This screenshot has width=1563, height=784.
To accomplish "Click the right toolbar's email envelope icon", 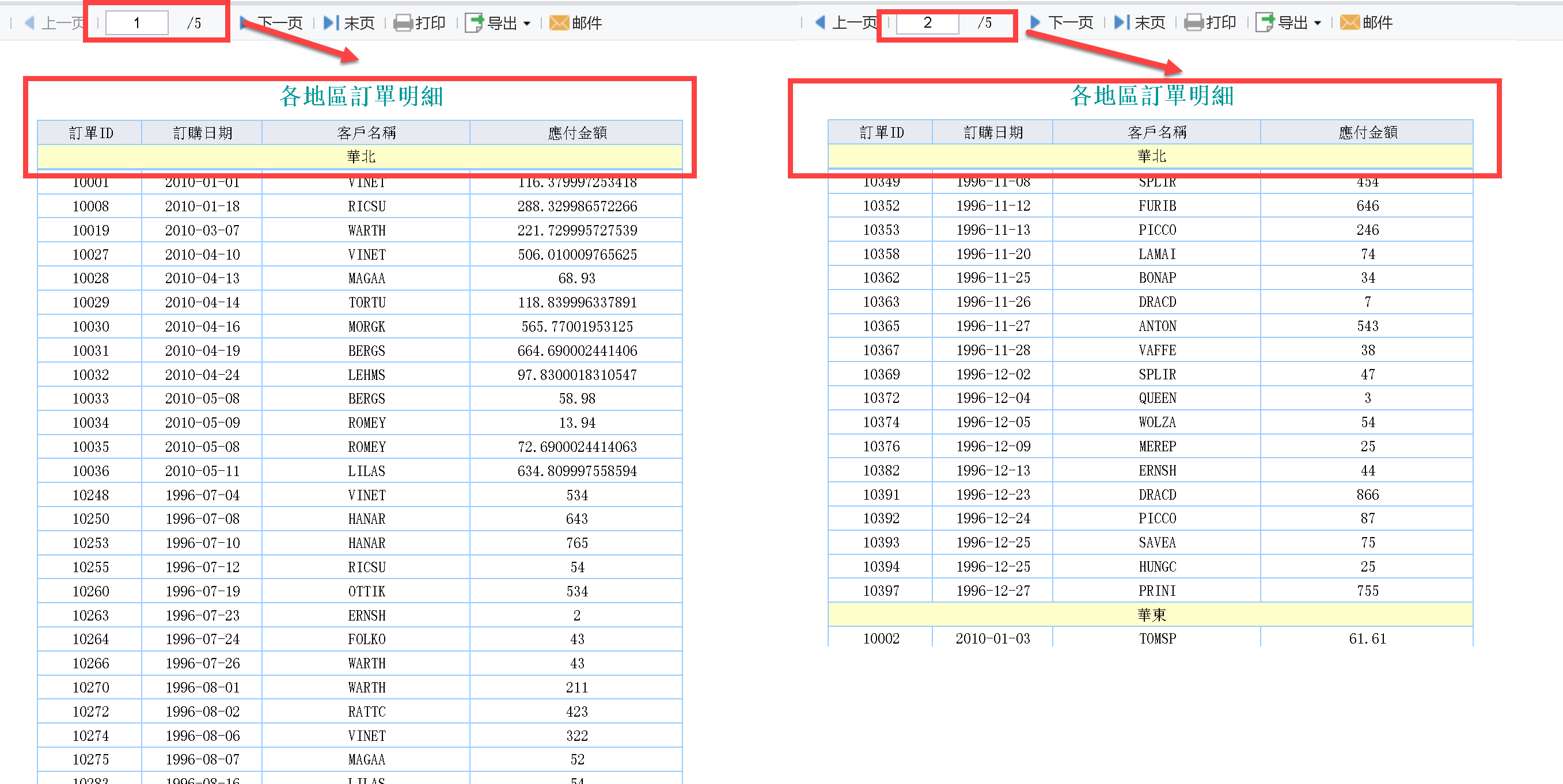I will [1349, 22].
